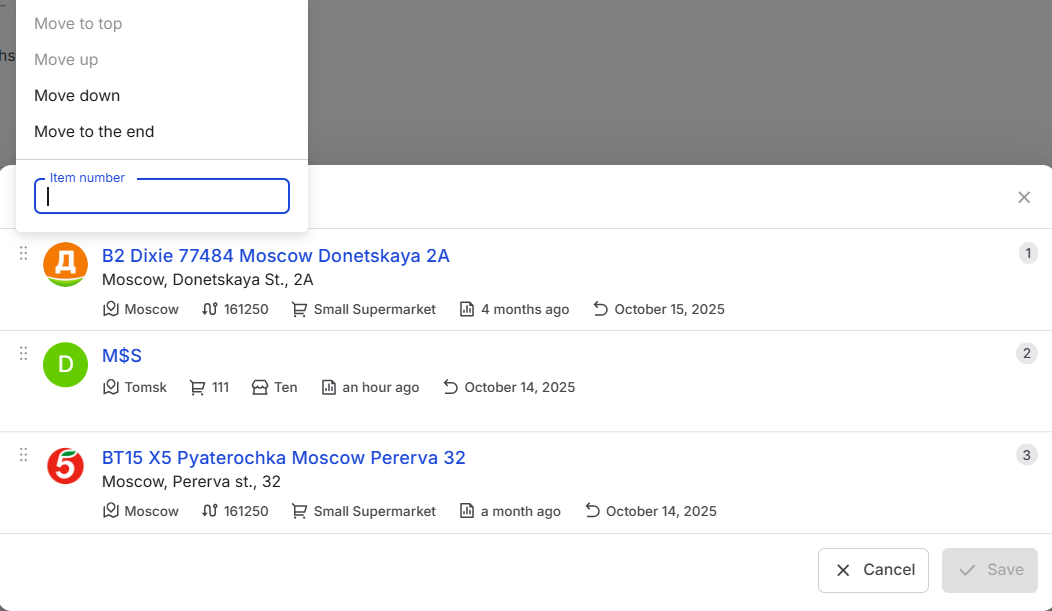Click drag handle for BT15 X5 Pyaterochka
This screenshot has height=611, width=1052.
[x=23, y=455]
